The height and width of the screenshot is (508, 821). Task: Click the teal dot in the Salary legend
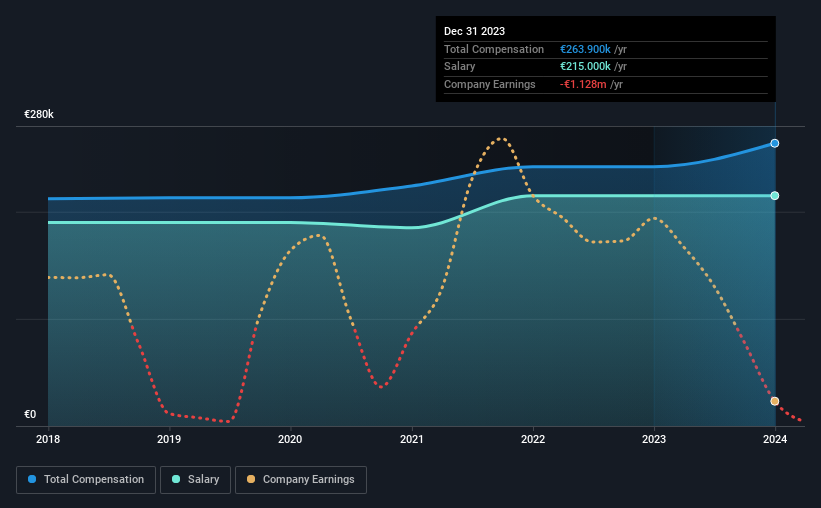click(x=176, y=479)
